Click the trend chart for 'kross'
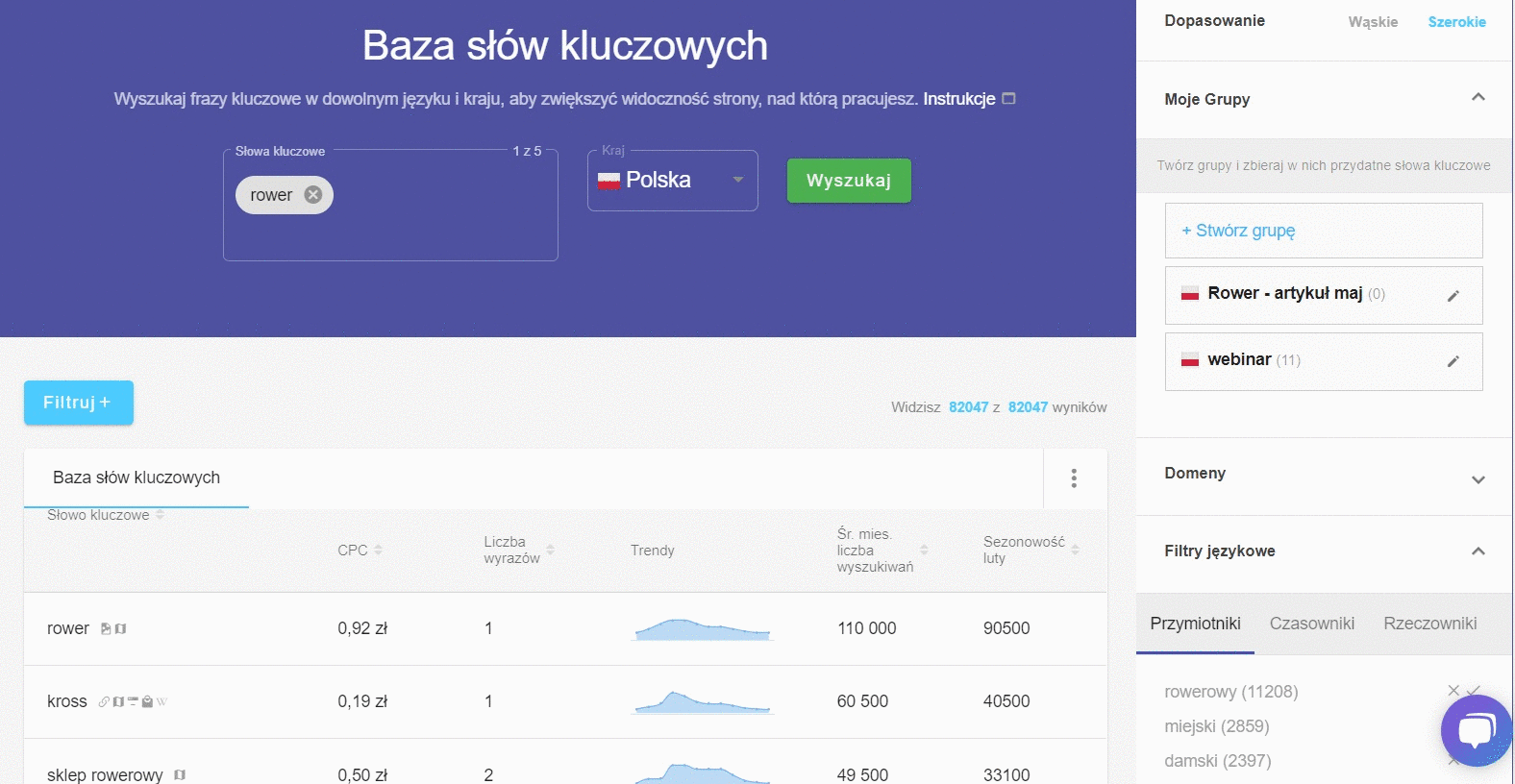Viewport: 1515px width, 784px height. [x=702, y=702]
